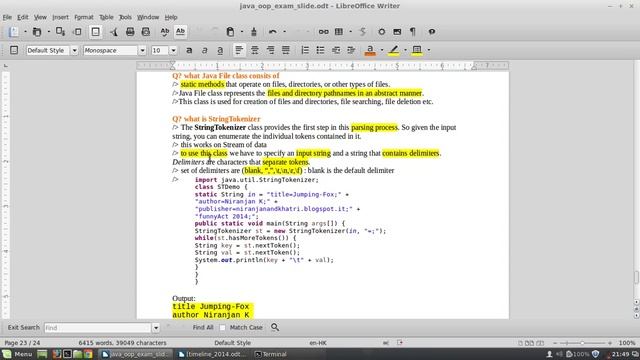Open the Gallery image icon

(397, 32)
